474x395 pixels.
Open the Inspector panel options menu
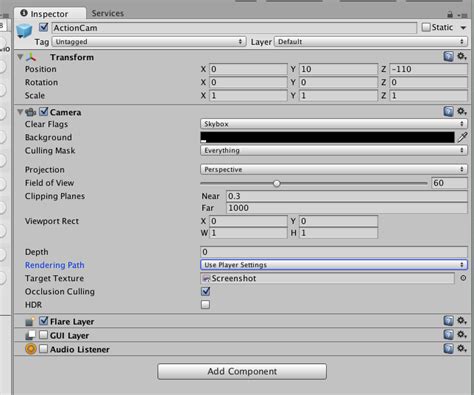[x=463, y=15]
